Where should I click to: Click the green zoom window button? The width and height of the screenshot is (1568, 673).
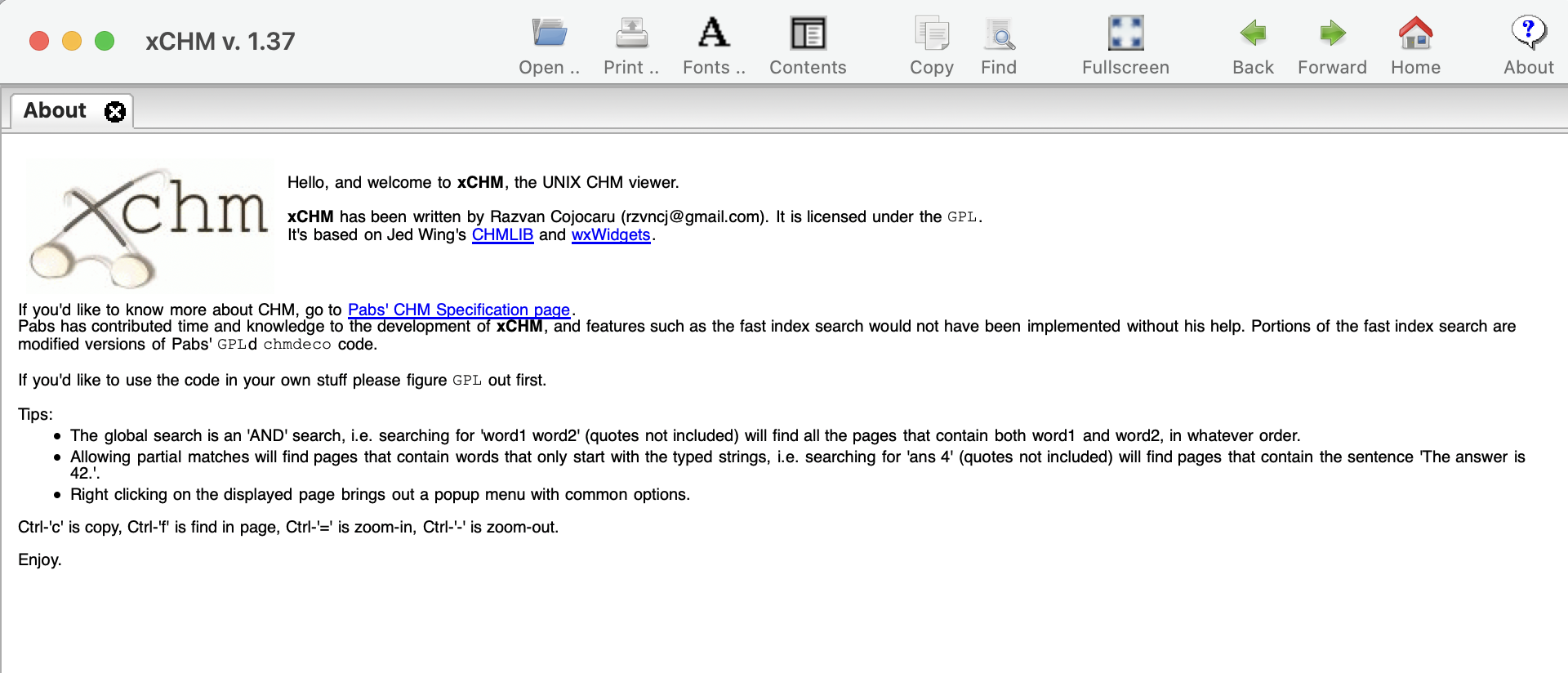105,41
